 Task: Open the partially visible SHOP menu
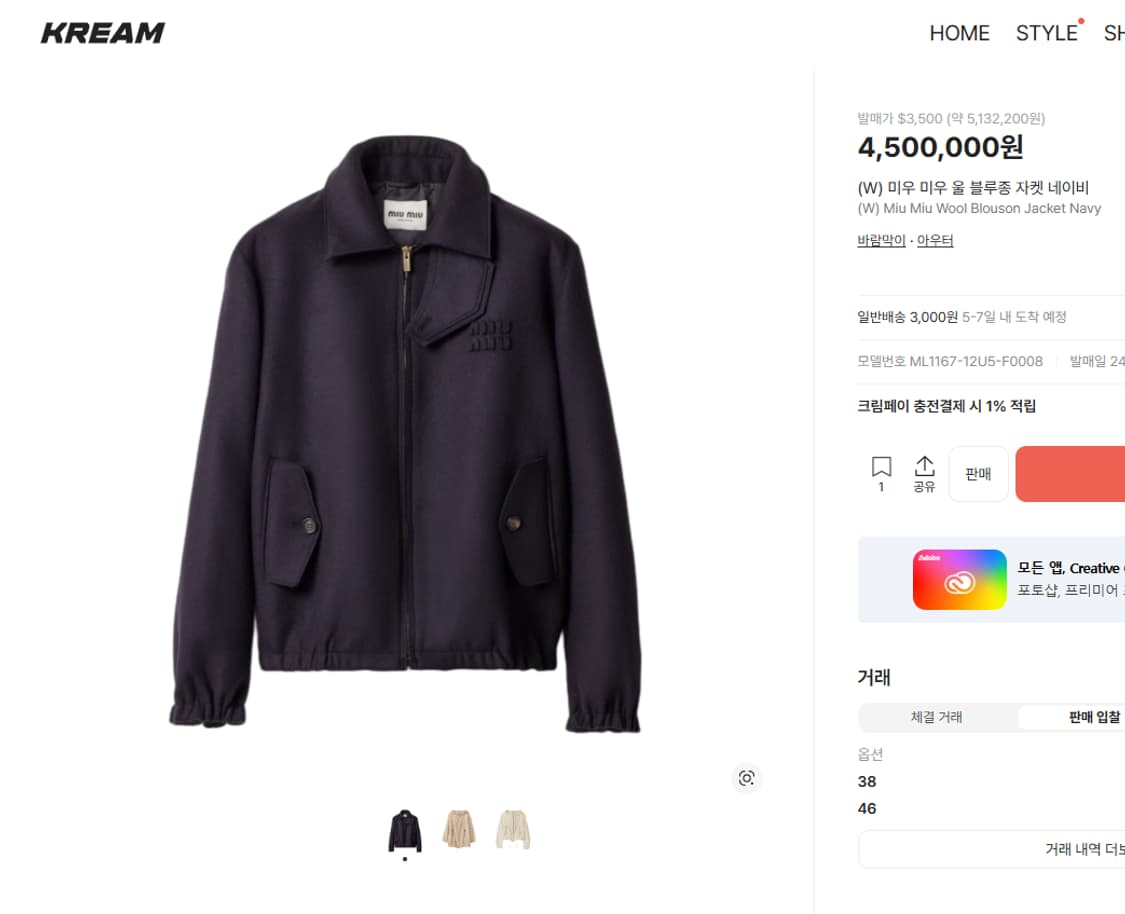tap(1114, 33)
